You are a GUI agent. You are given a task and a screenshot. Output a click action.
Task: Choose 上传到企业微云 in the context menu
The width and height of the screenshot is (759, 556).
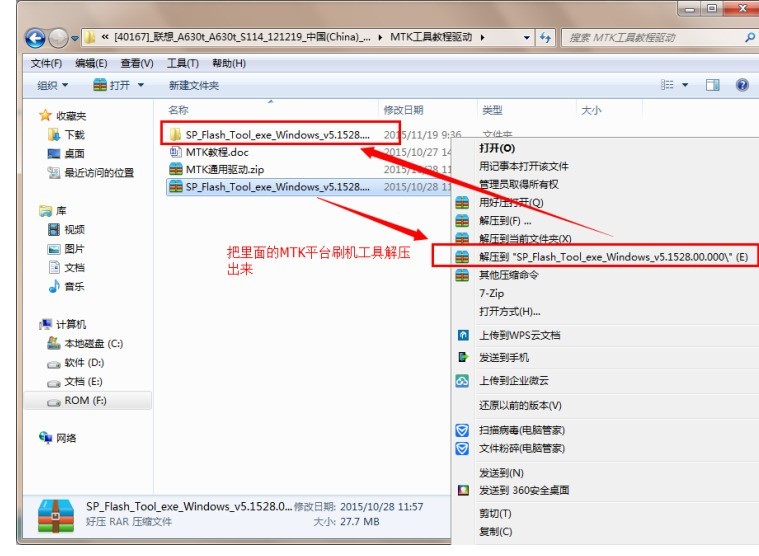point(514,381)
